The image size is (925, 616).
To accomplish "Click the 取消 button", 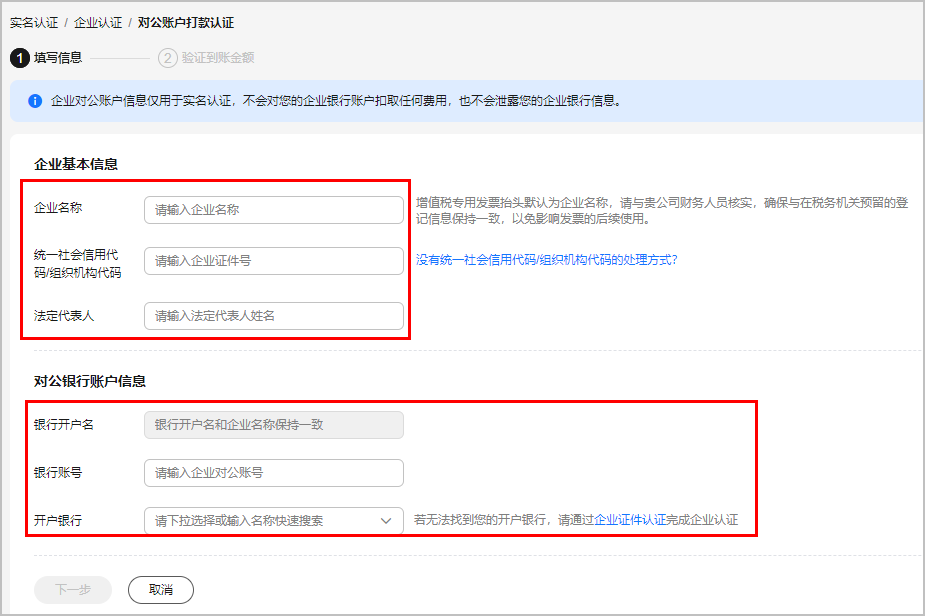I will pos(160,590).
